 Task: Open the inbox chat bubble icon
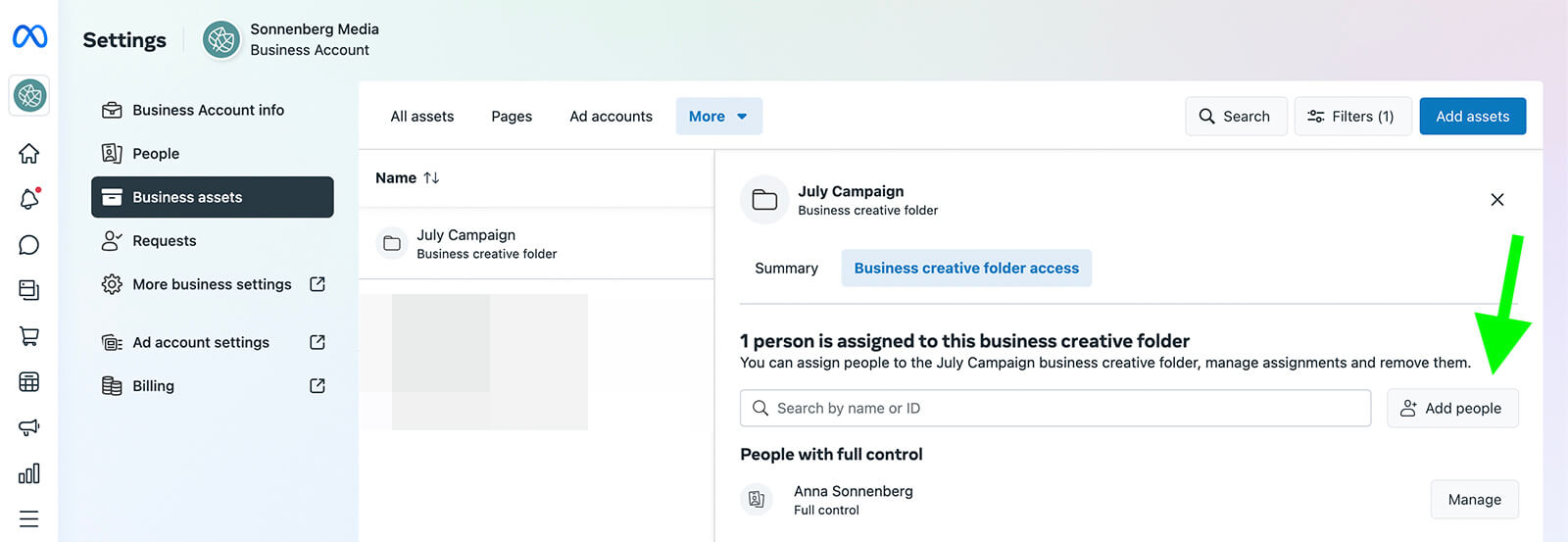pyautogui.click(x=29, y=245)
